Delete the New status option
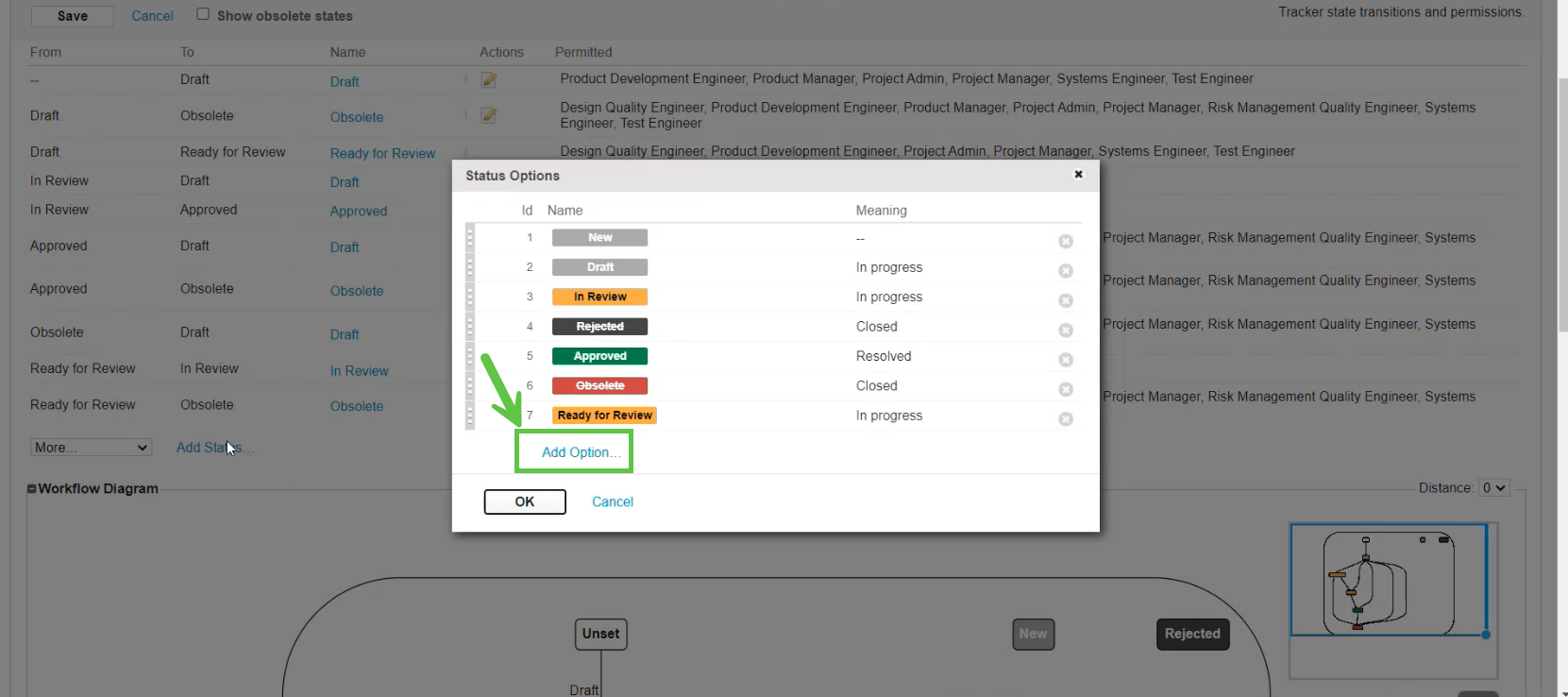 [x=1065, y=242]
